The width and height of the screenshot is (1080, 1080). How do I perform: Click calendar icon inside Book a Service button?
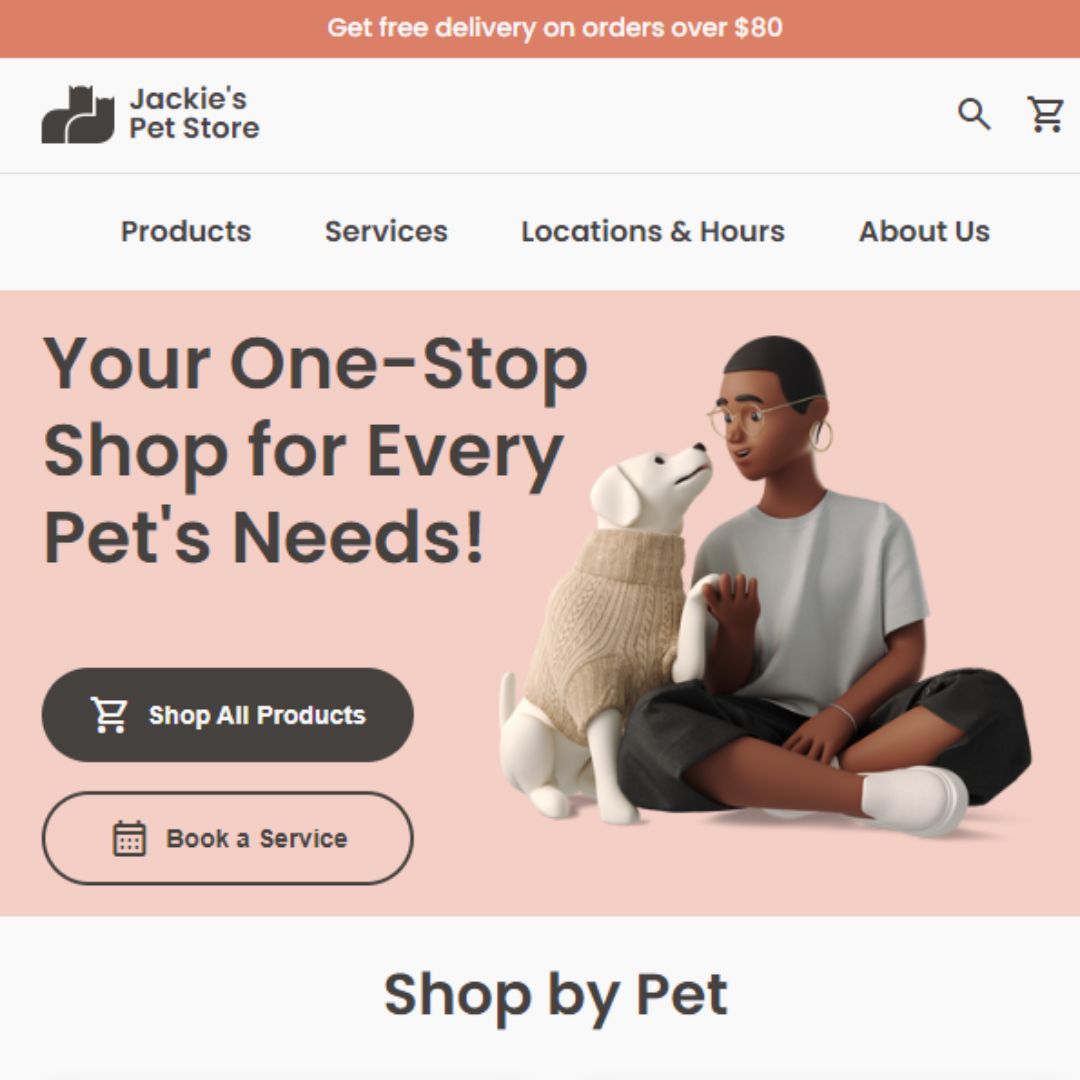tap(129, 838)
